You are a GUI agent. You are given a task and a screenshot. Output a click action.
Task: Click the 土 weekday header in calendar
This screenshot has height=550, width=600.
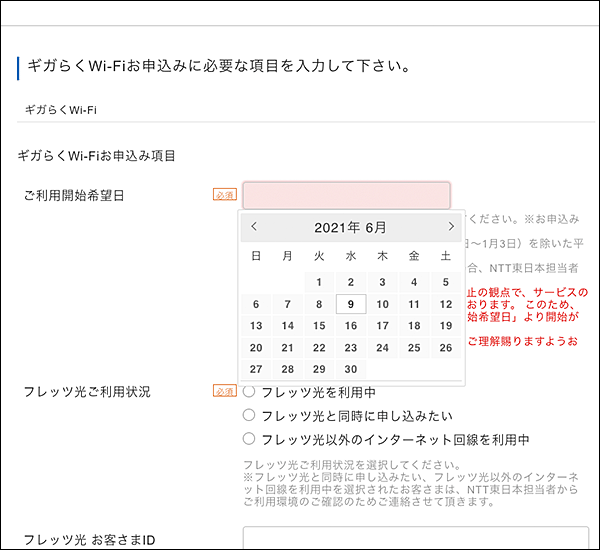(x=446, y=256)
